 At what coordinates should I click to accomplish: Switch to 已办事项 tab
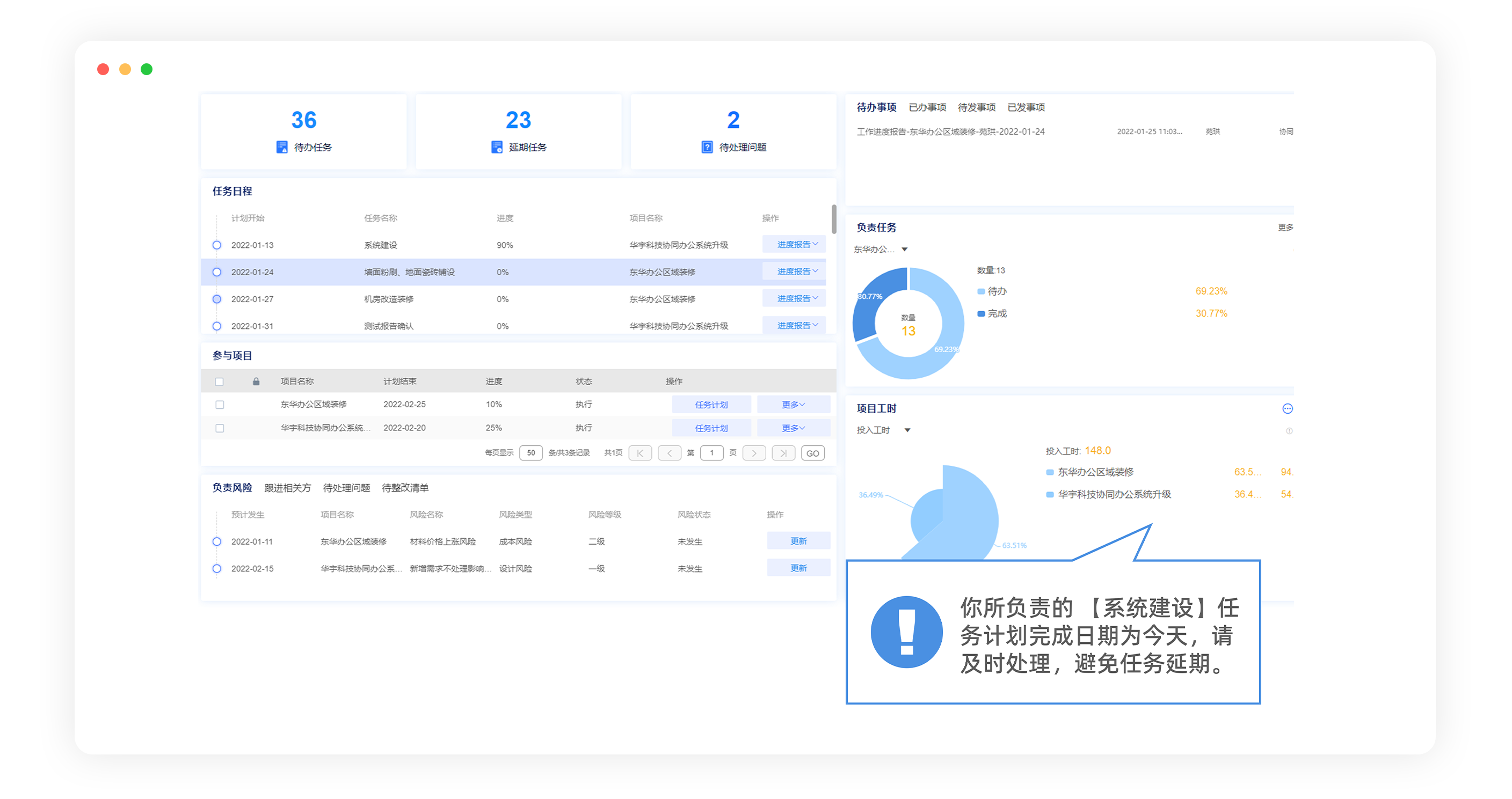pos(927,107)
